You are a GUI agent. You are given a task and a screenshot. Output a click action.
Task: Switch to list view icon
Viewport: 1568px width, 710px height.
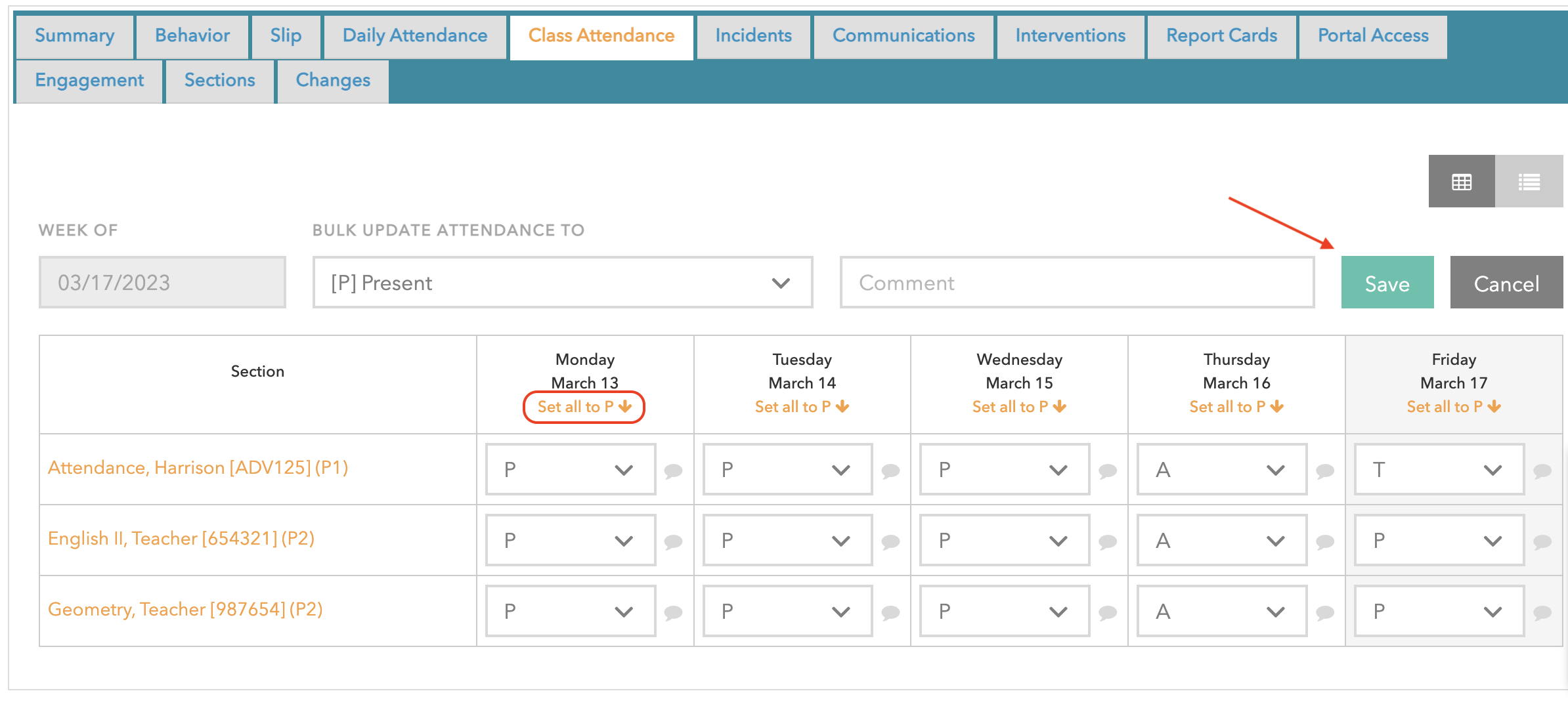[1529, 182]
